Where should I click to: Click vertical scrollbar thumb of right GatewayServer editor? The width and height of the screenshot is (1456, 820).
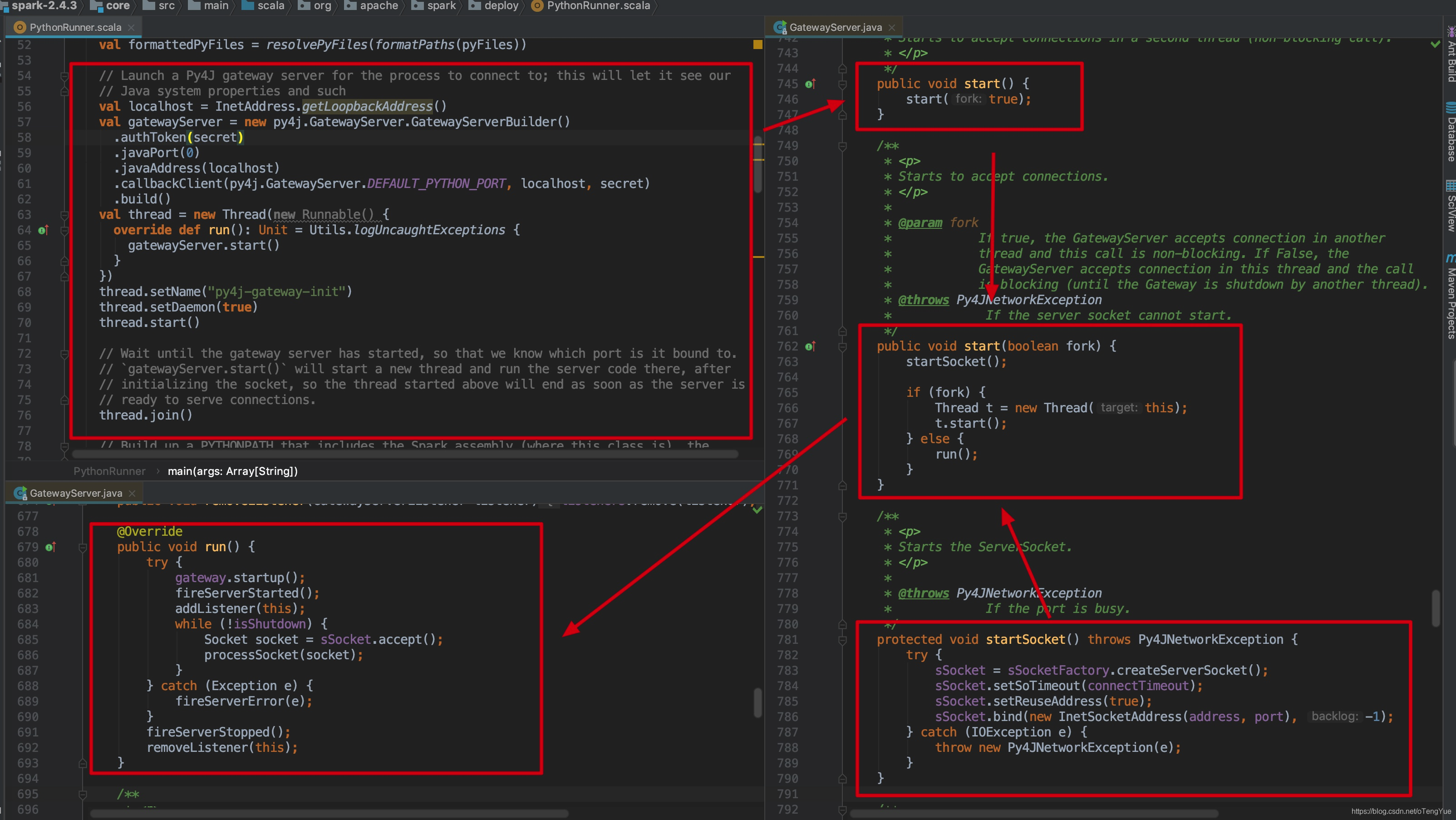click(1435, 608)
